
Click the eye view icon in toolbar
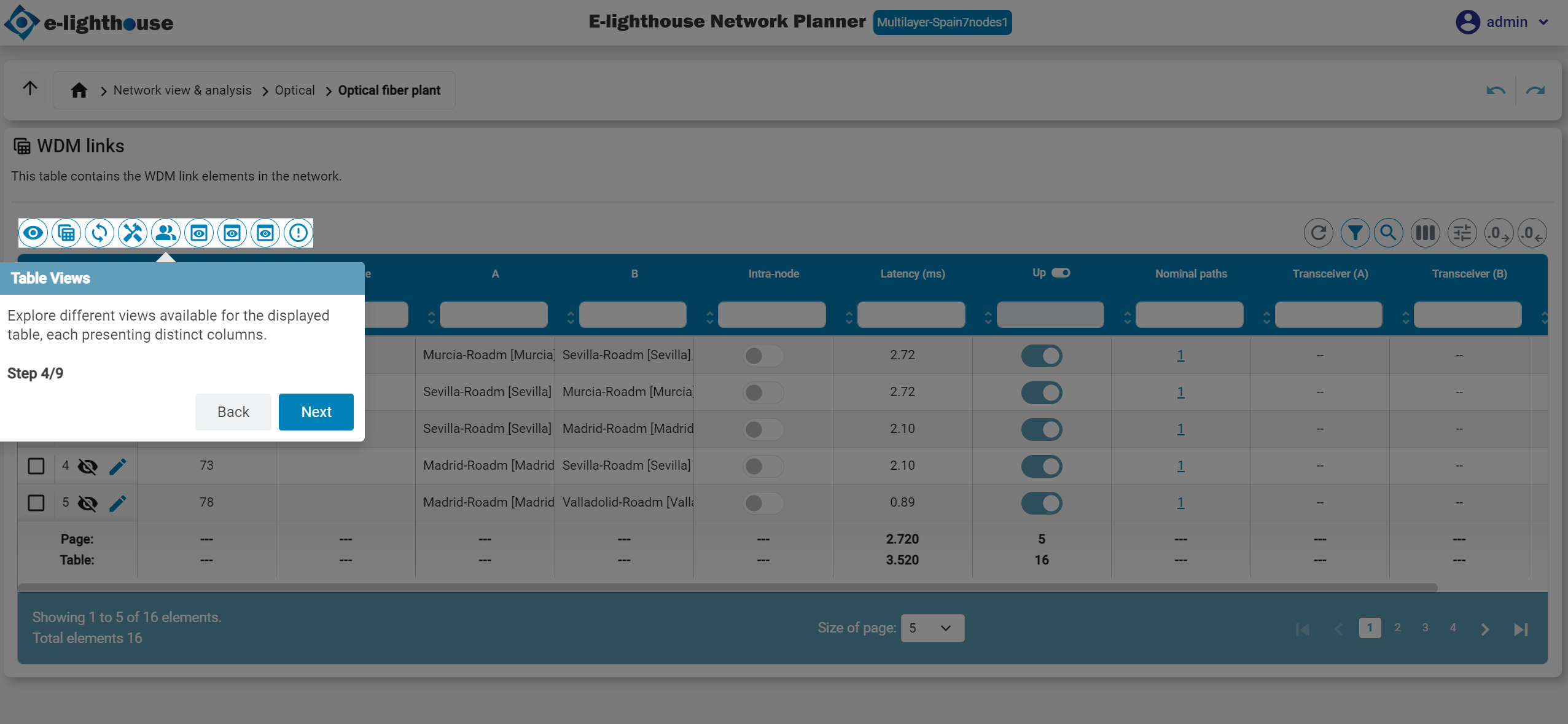[x=33, y=233]
